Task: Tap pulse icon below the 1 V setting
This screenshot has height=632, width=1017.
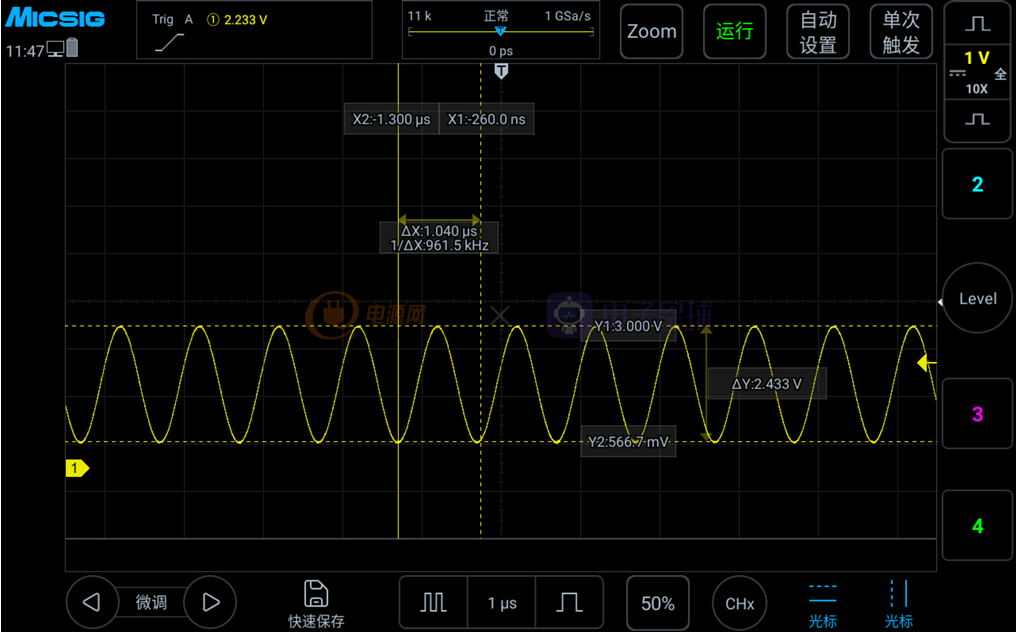Action: click(x=977, y=119)
